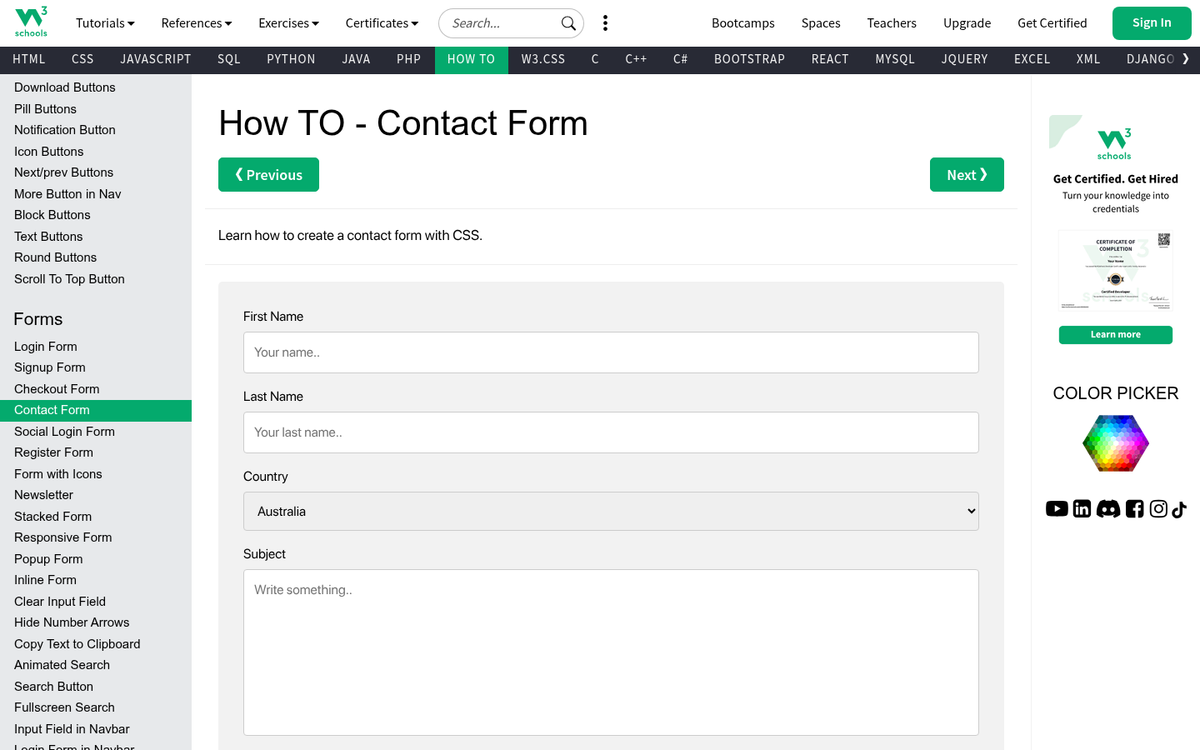The height and width of the screenshot is (750, 1200).
Task: Switch to the PYTHON tab
Action: click(290, 59)
